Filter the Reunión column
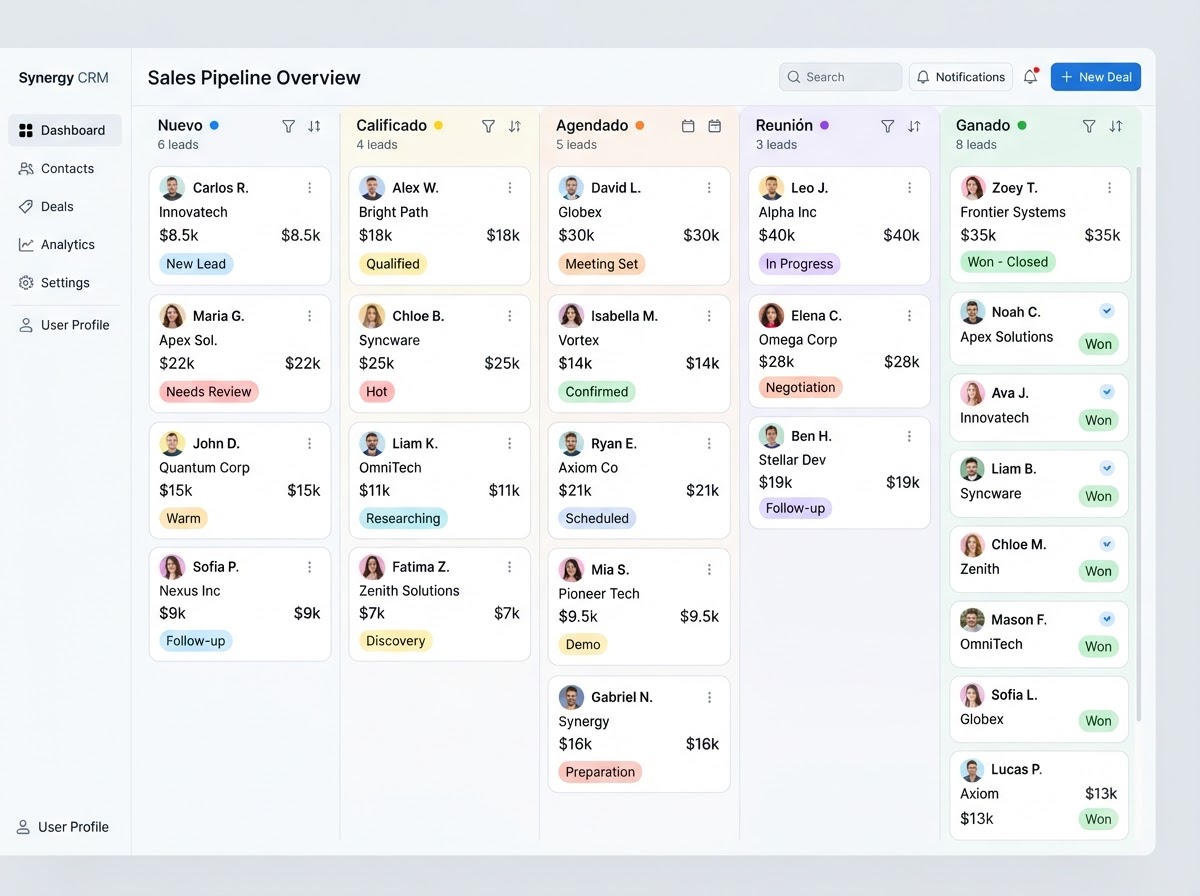Screen dimensions: 1200x896 [887, 126]
